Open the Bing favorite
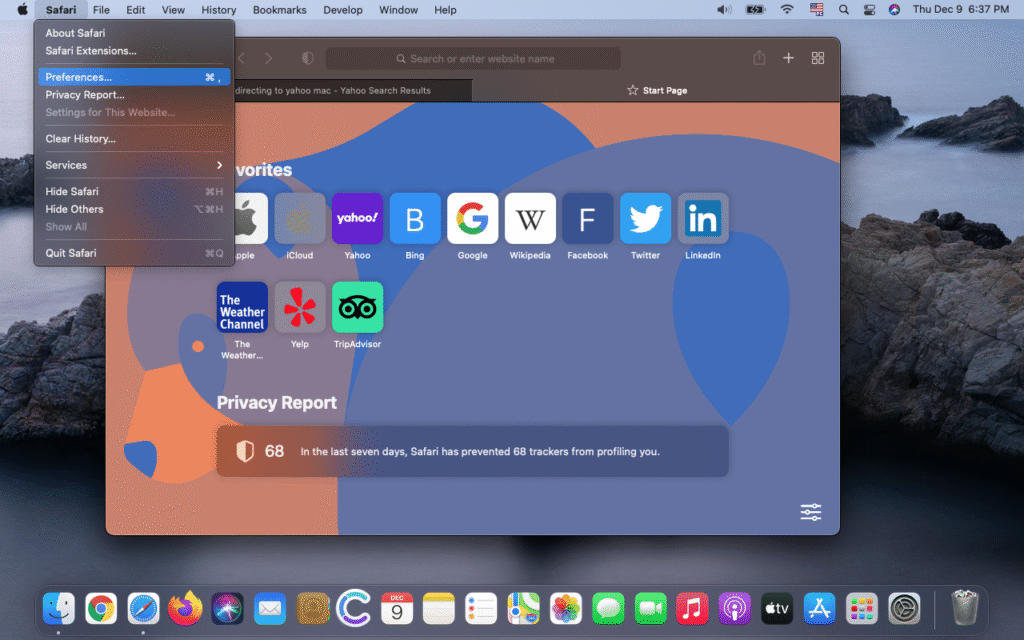The height and width of the screenshot is (640, 1024). pos(415,218)
